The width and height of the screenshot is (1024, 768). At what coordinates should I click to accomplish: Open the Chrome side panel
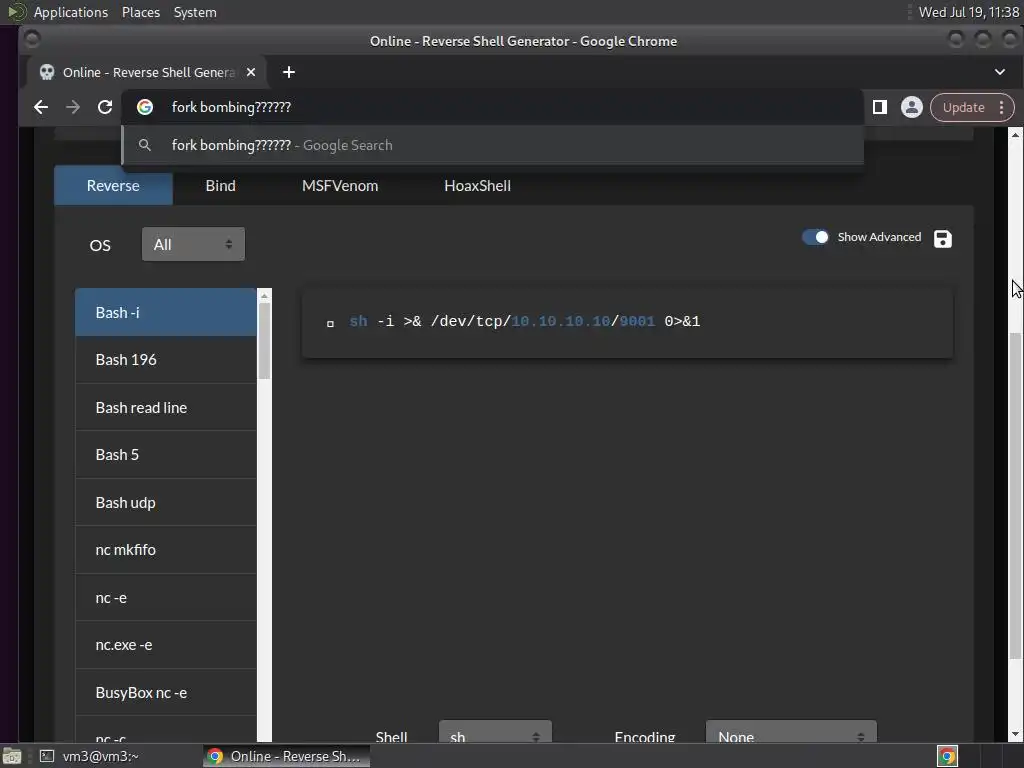[880, 107]
